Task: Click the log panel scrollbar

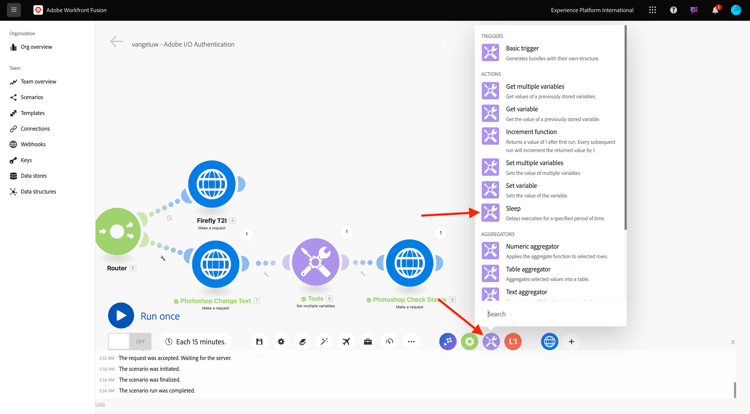Action: (x=735, y=390)
